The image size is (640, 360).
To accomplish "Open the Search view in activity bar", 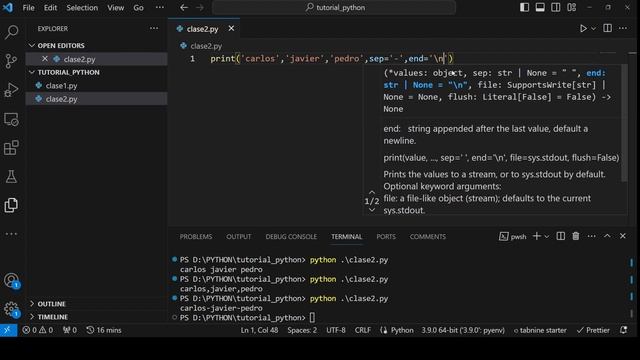I will 11,32.
